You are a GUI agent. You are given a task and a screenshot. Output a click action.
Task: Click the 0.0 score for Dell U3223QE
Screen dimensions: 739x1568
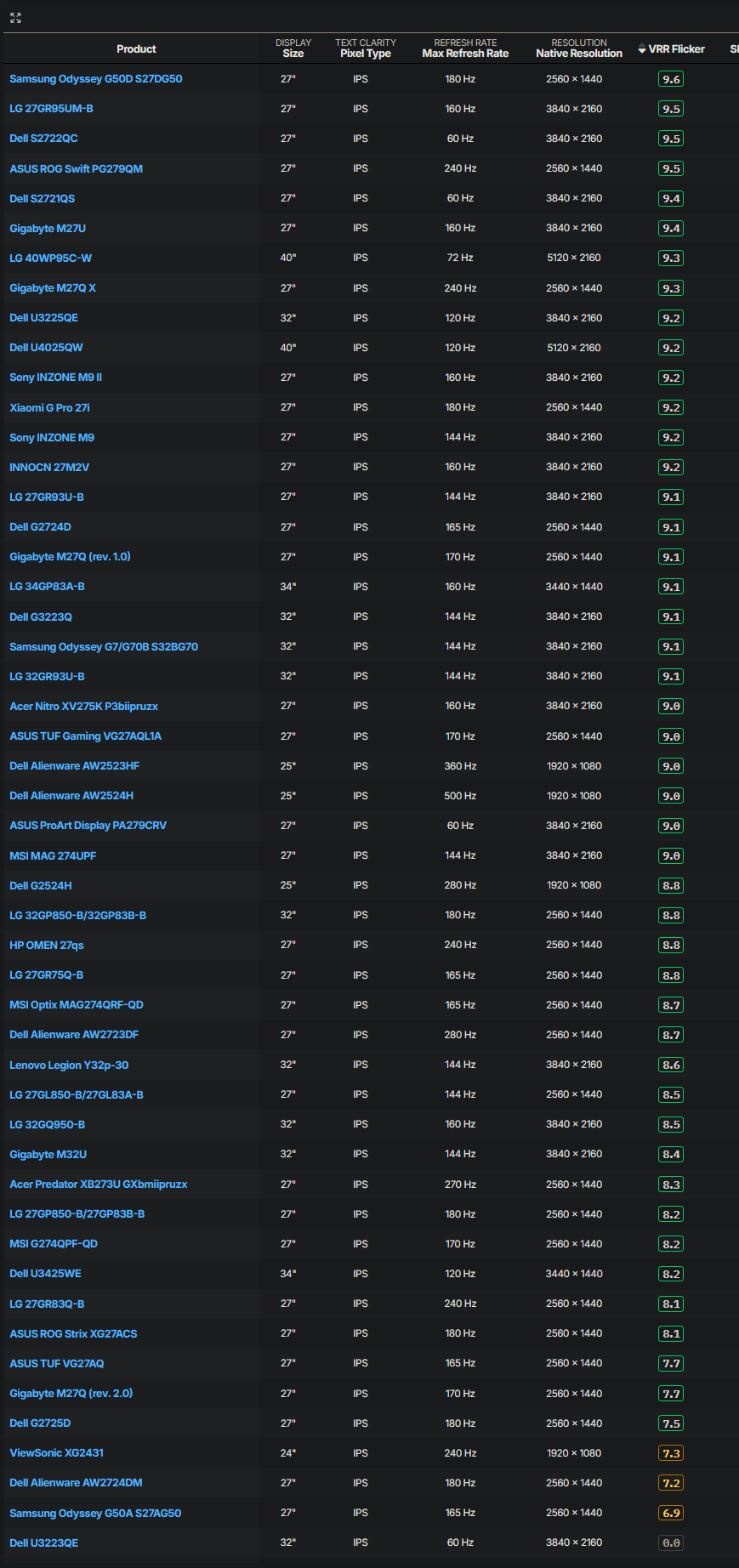point(671,1542)
